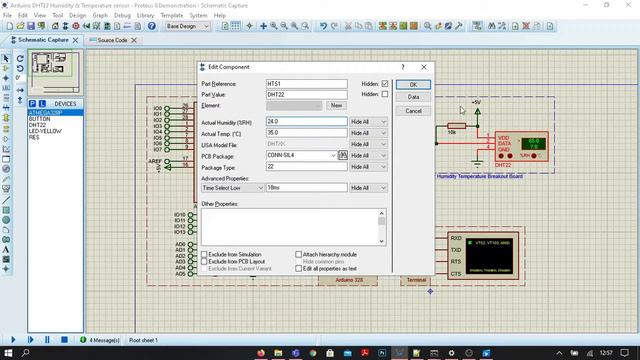
Task: Click the 'P' pick from libraries button
Action: (x=33, y=104)
